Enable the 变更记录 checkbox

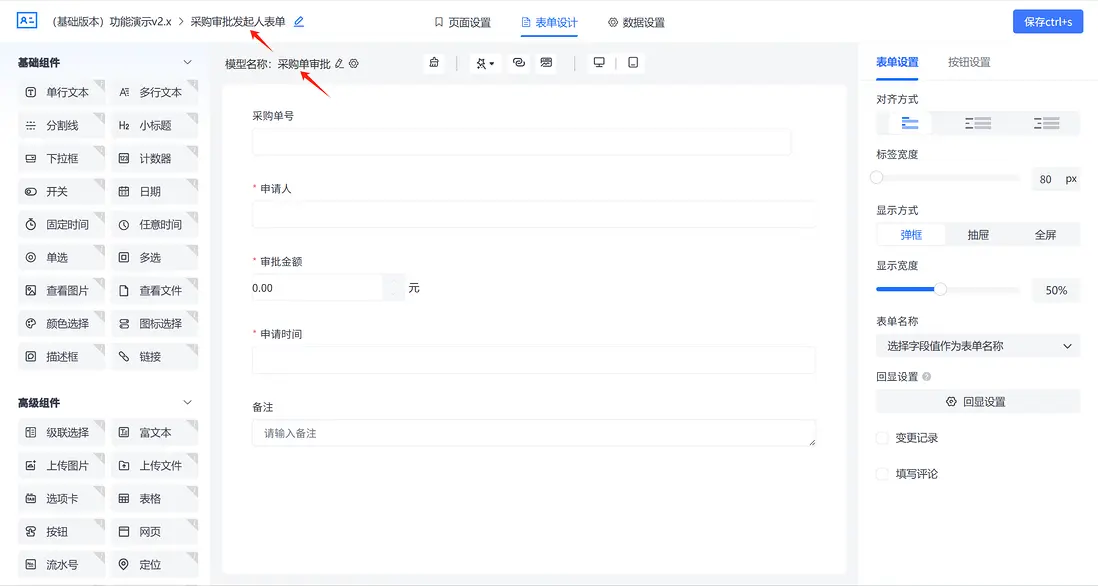coord(881,437)
